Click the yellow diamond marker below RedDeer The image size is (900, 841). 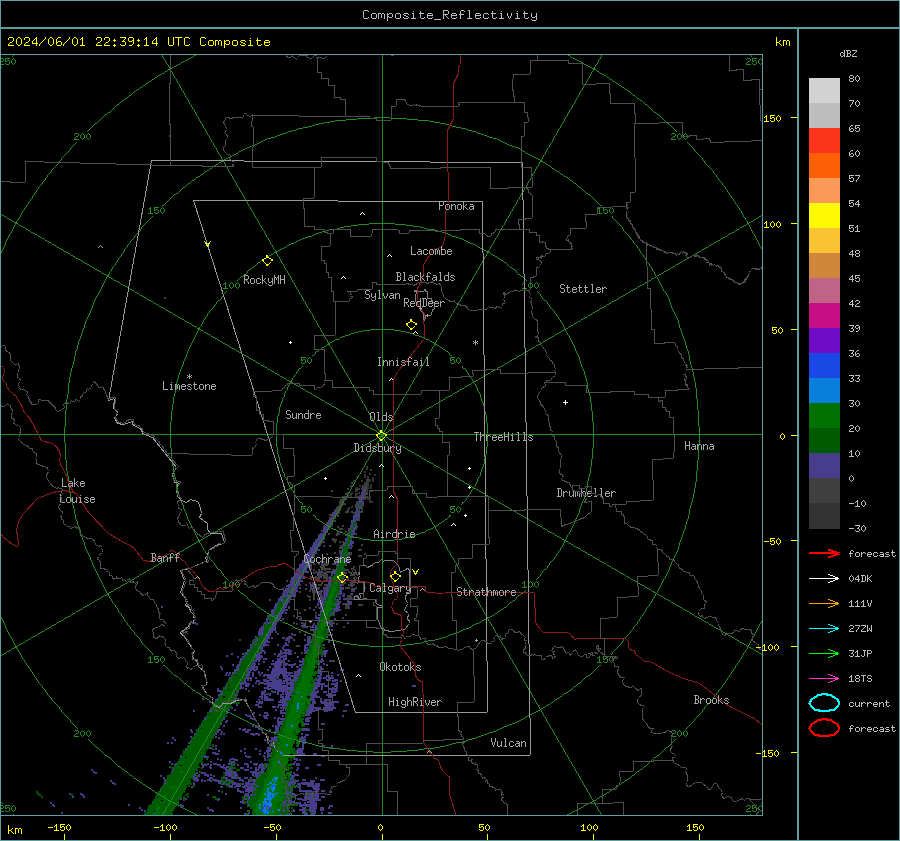[411, 325]
